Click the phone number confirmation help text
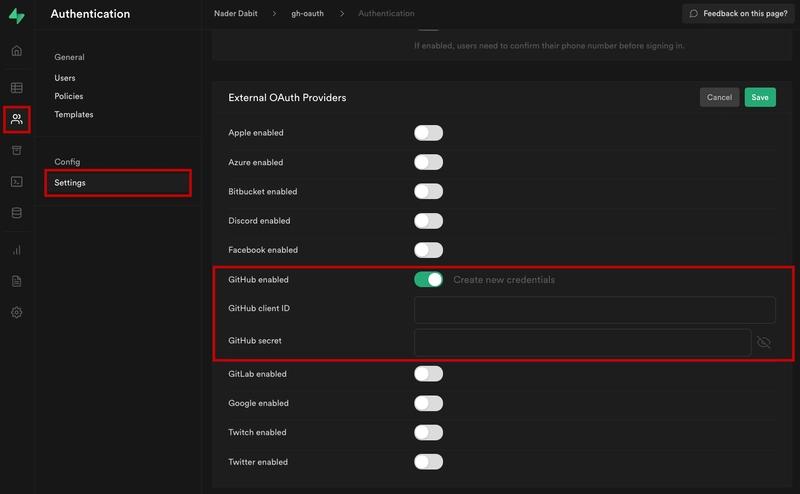800x494 pixels. (549, 46)
